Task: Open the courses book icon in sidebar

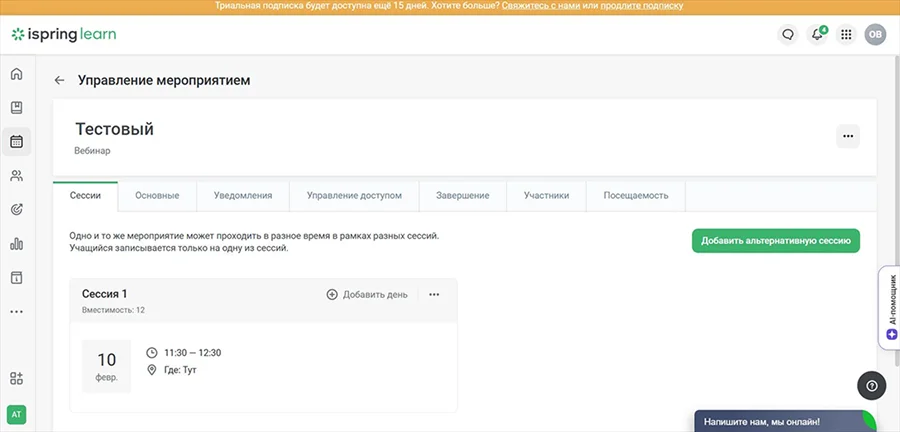Action: pyautogui.click(x=17, y=108)
